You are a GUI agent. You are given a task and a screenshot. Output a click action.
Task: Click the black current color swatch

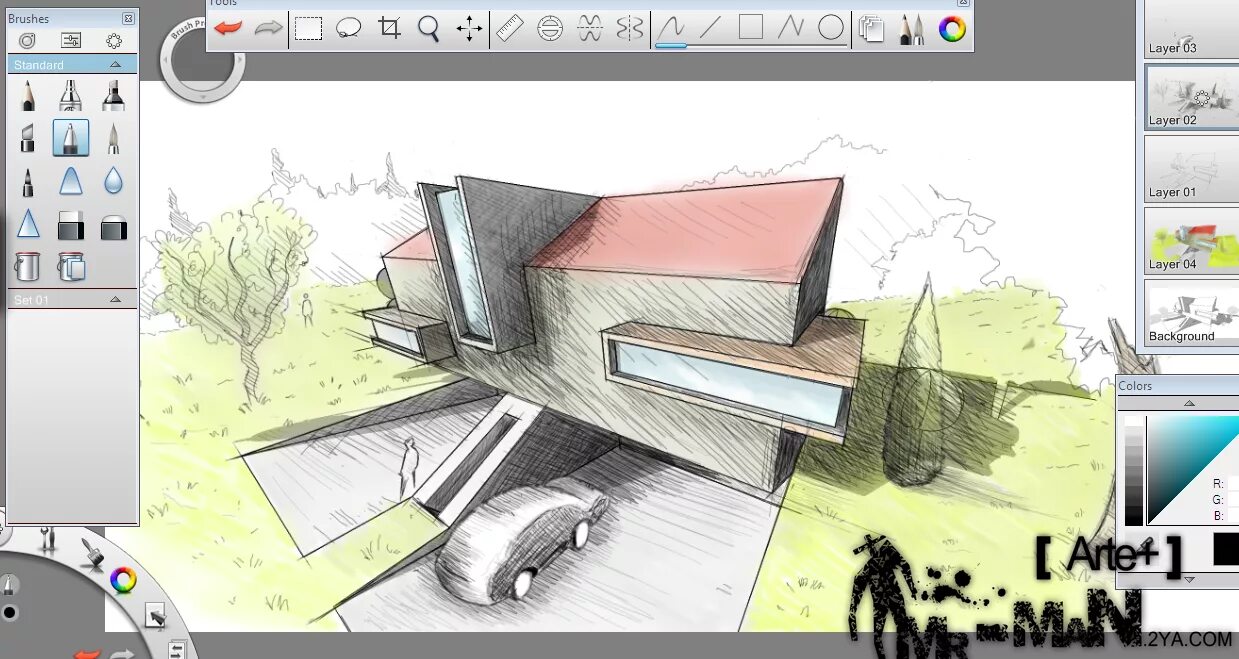1226,549
